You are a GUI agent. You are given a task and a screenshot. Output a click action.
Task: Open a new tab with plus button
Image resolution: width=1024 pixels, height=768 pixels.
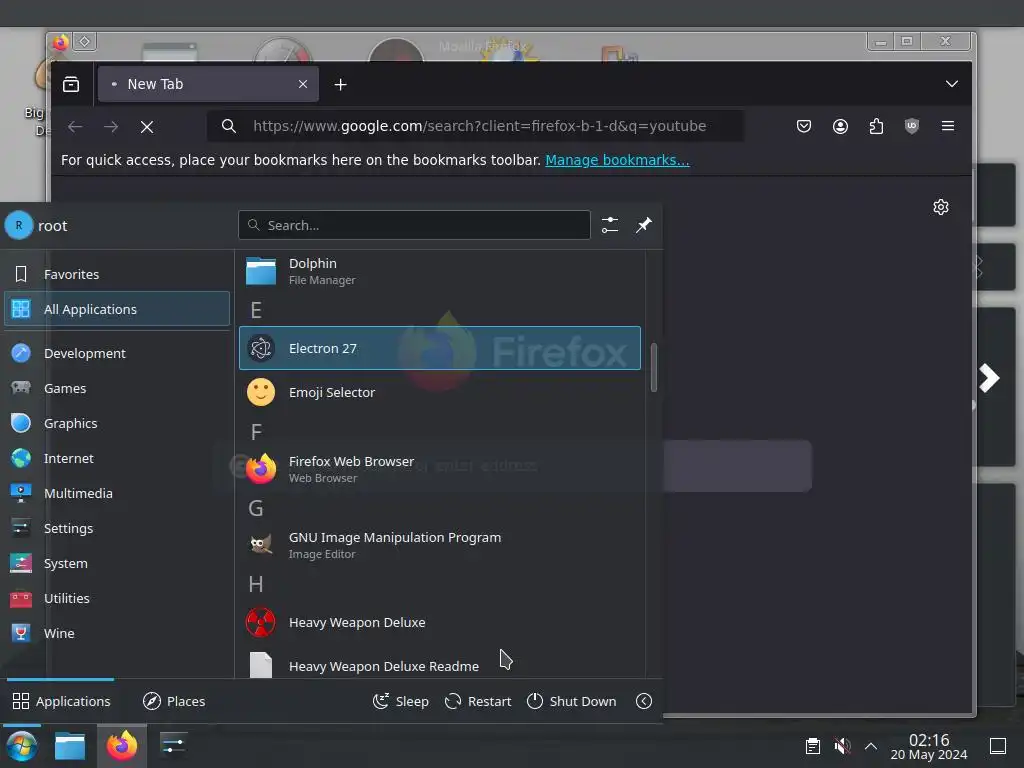(x=340, y=84)
